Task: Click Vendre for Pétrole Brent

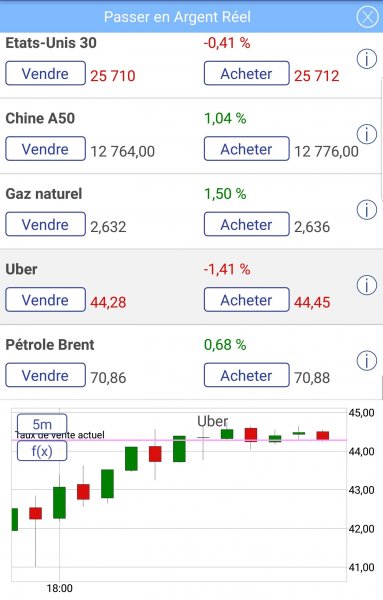Action: tap(45, 375)
